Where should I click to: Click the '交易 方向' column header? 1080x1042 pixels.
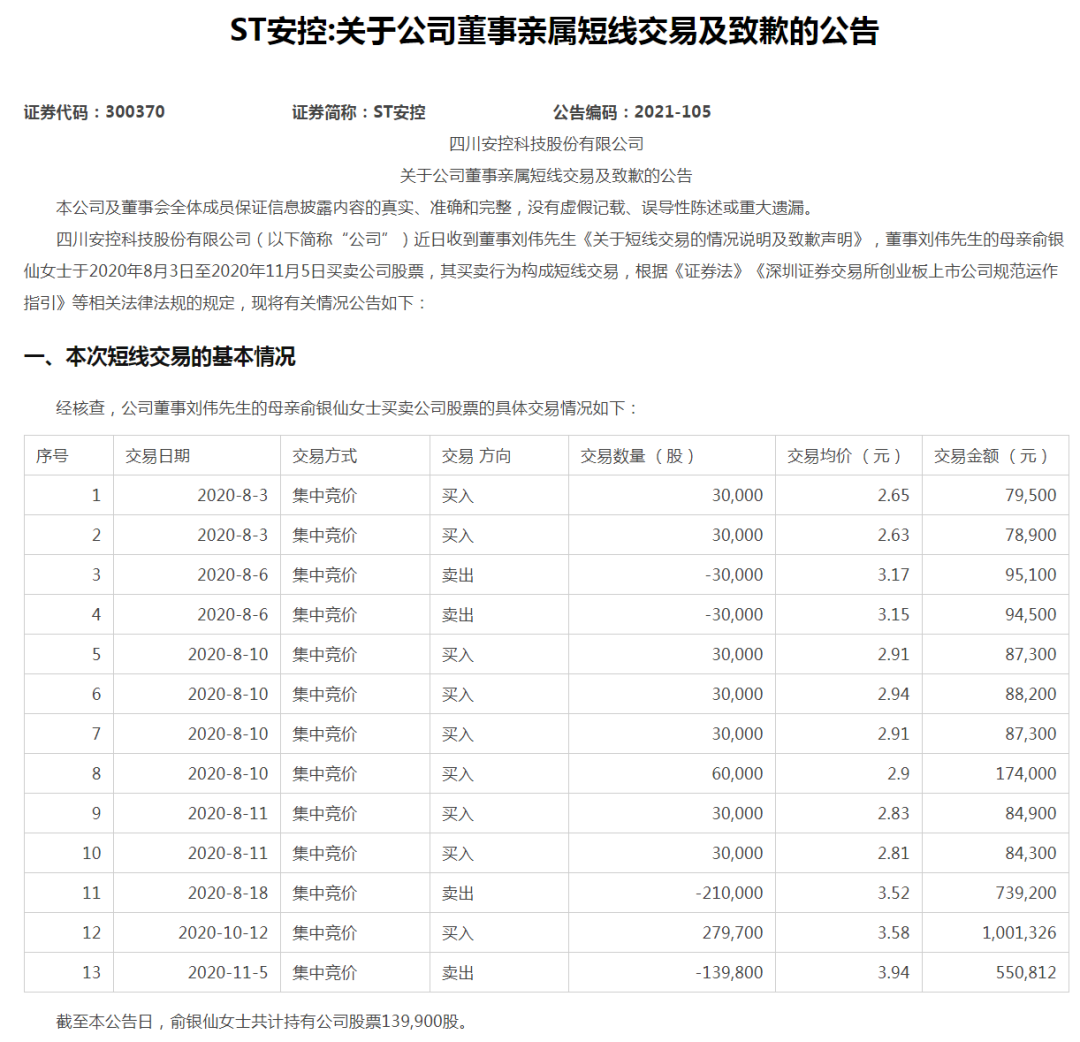click(477, 456)
